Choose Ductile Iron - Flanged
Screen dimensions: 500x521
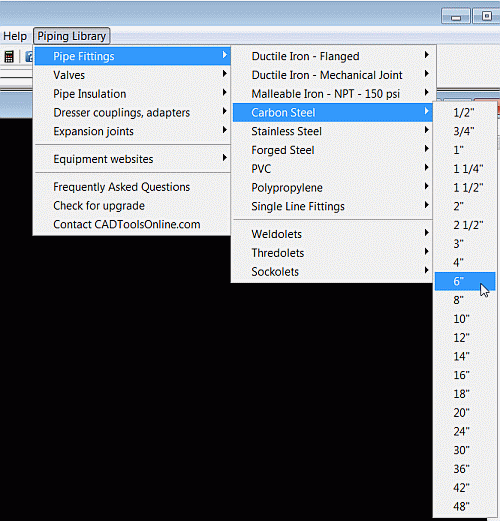point(332,56)
